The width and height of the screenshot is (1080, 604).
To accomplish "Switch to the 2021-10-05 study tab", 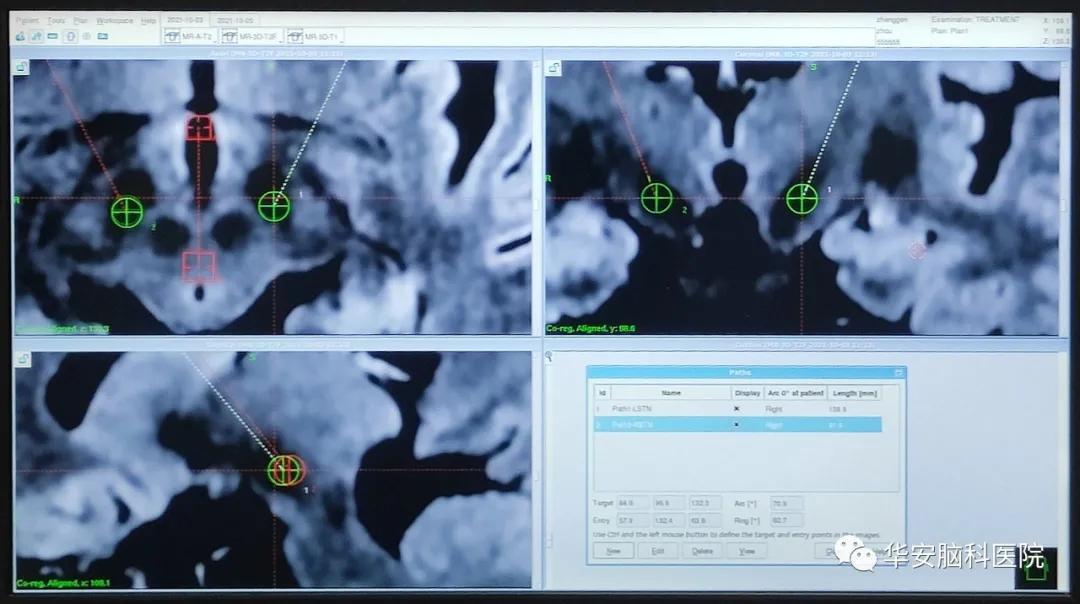I will (x=235, y=21).
